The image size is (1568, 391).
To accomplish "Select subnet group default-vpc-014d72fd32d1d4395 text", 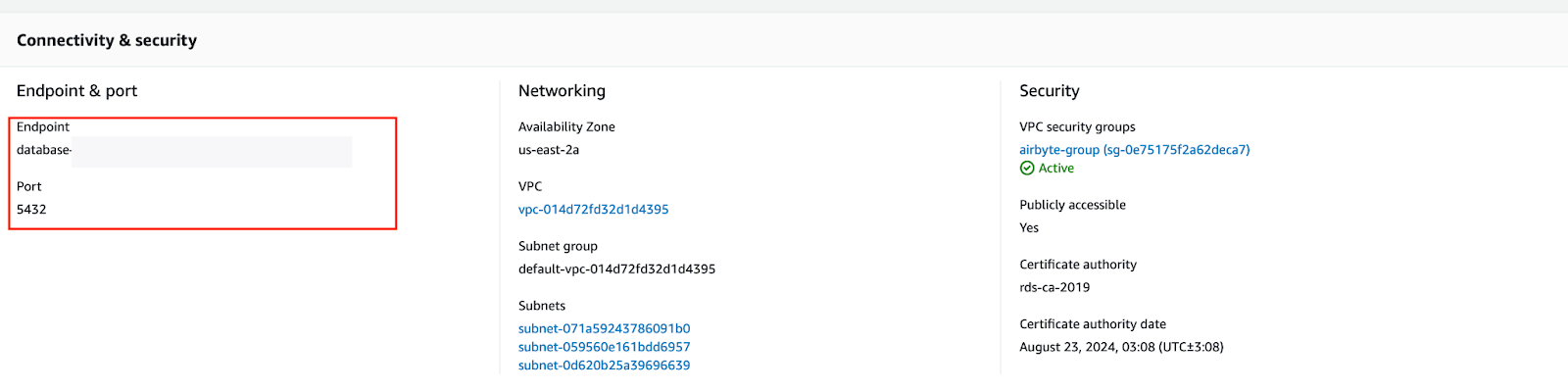I will [x=617, y=269].
